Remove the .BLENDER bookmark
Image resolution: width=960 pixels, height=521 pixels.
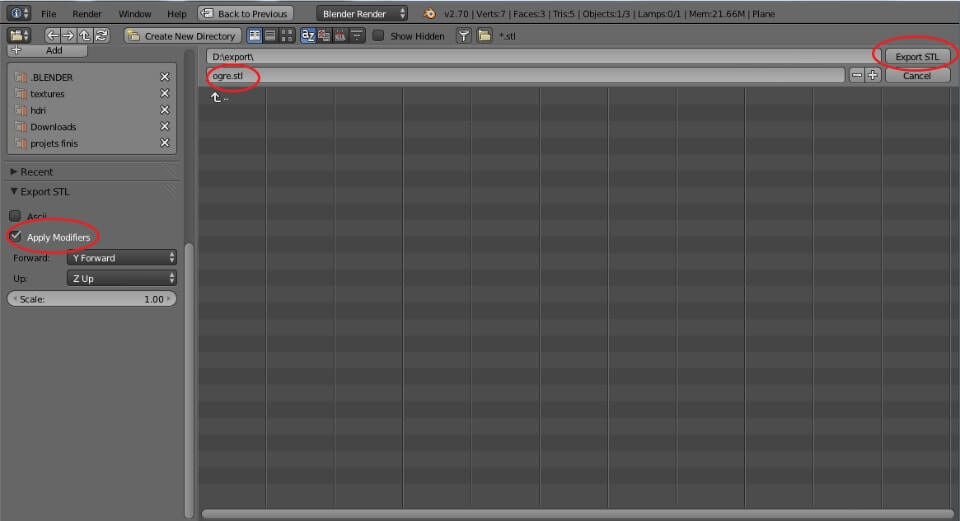tap(164, 77)
